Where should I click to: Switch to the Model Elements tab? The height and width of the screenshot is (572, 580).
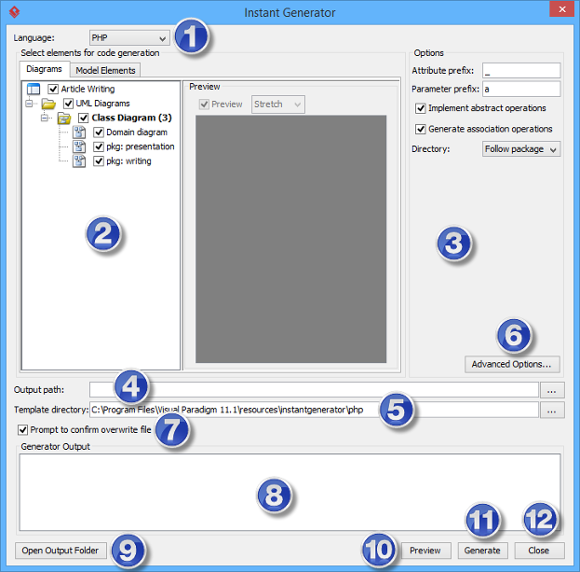(105, 70)
